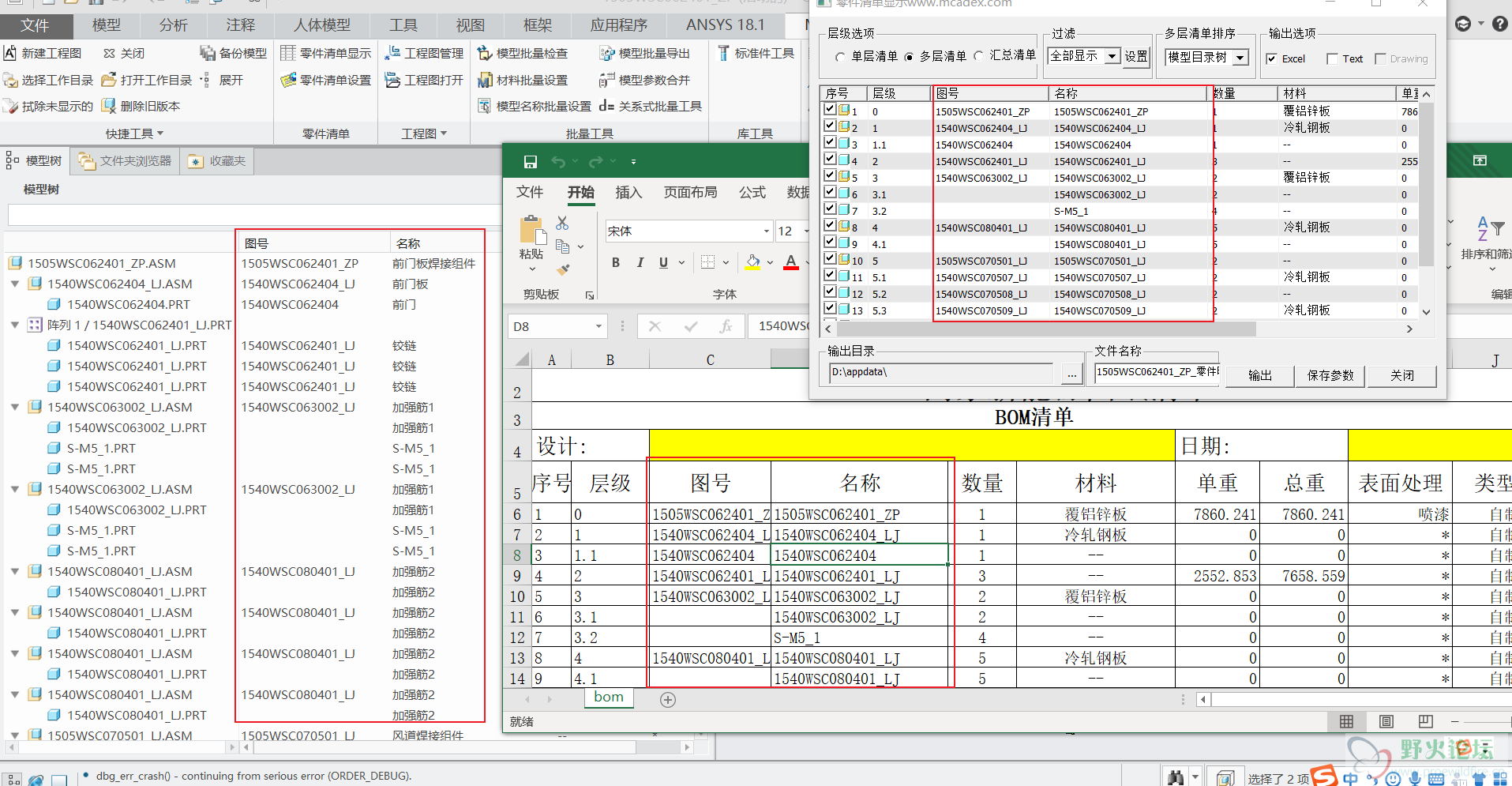1512x786 pixels.
Task: Open Excel Name Box D8 dropdown
Action: tap(598, 326)
